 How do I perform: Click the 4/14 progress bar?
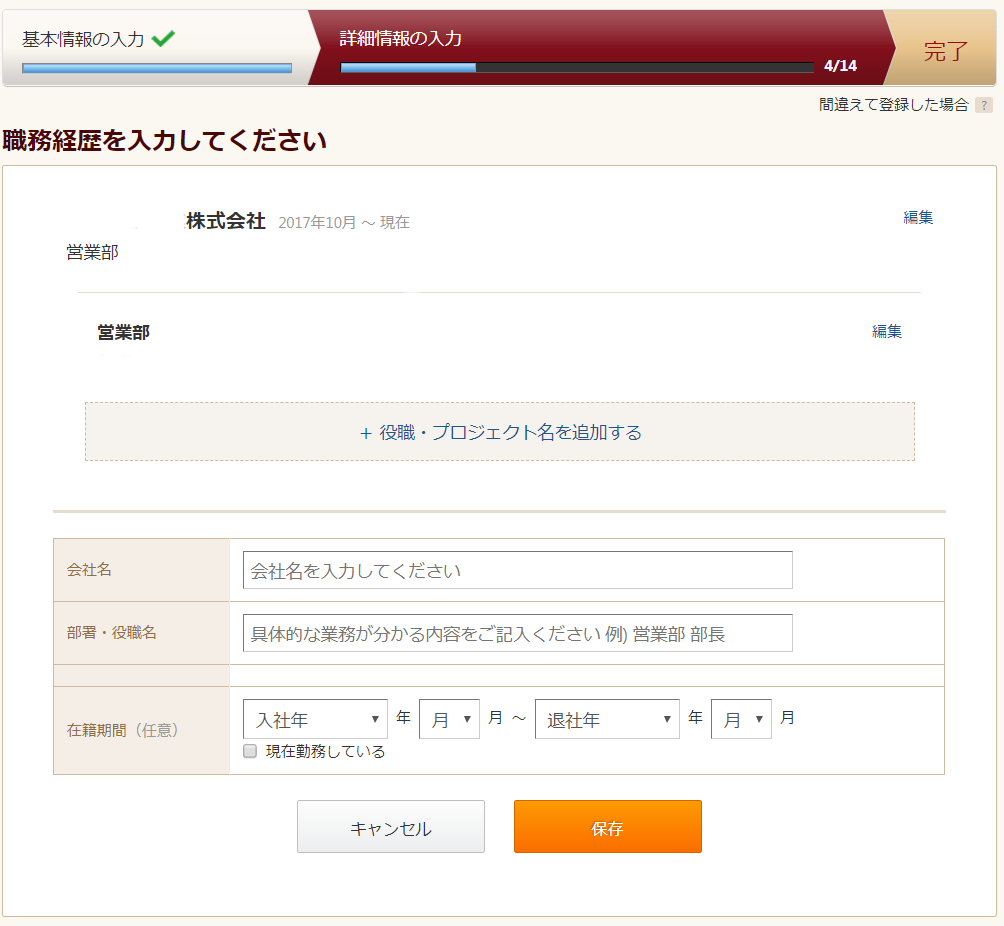(577, 68)
